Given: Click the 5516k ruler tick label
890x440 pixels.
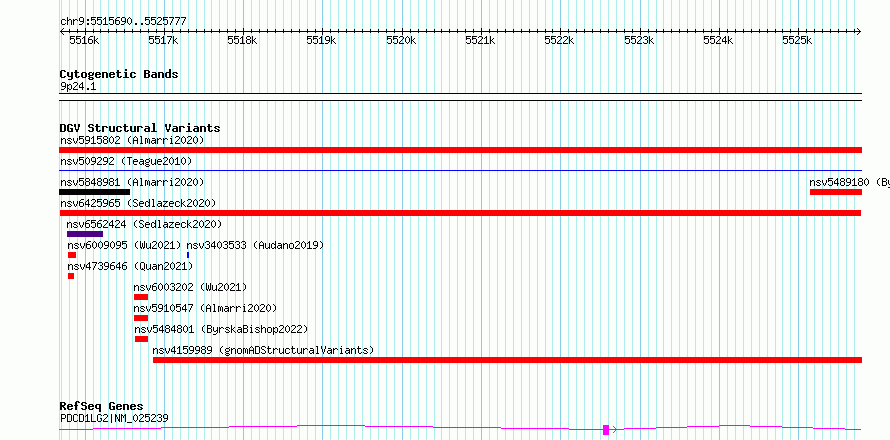Looking at the screenshot, I should [84, 40].
